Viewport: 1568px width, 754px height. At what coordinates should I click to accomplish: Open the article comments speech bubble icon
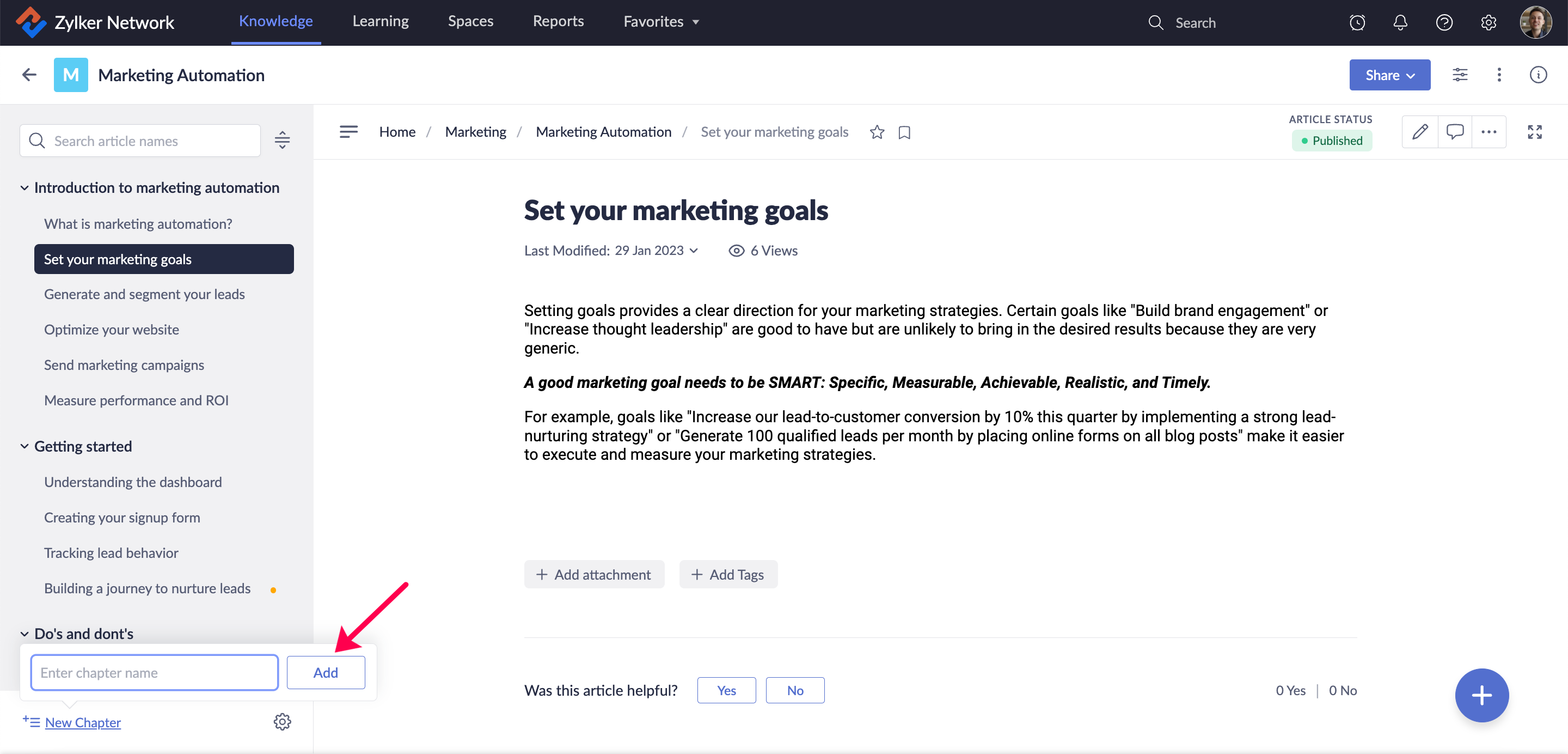click(1455, 132)
